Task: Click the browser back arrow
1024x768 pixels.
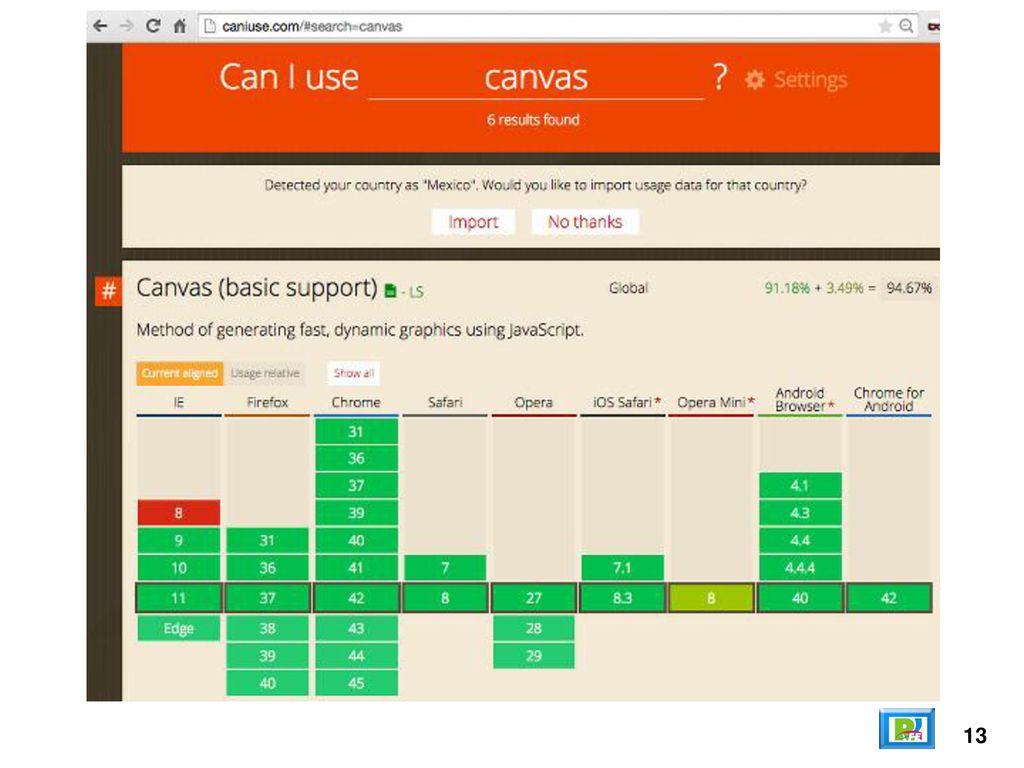Action: click(100, 26)
